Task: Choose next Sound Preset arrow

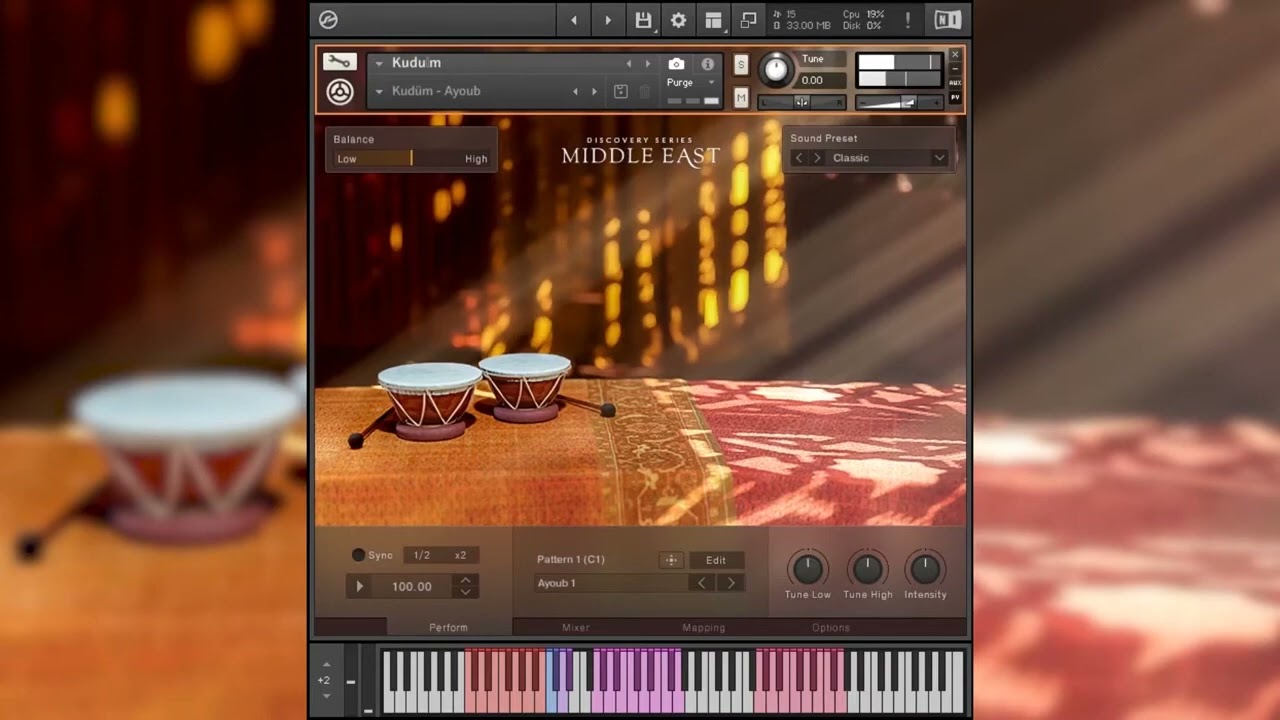Action: pos(817,158)
